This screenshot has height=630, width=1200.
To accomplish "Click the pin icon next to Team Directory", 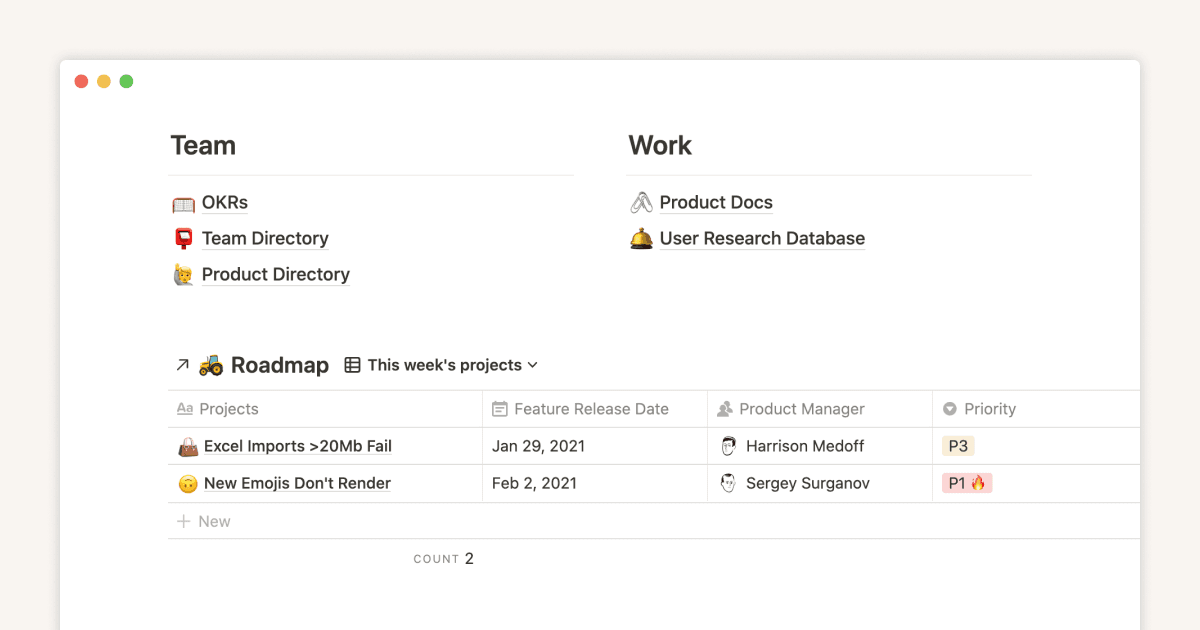I will click(x=183, y=238).
